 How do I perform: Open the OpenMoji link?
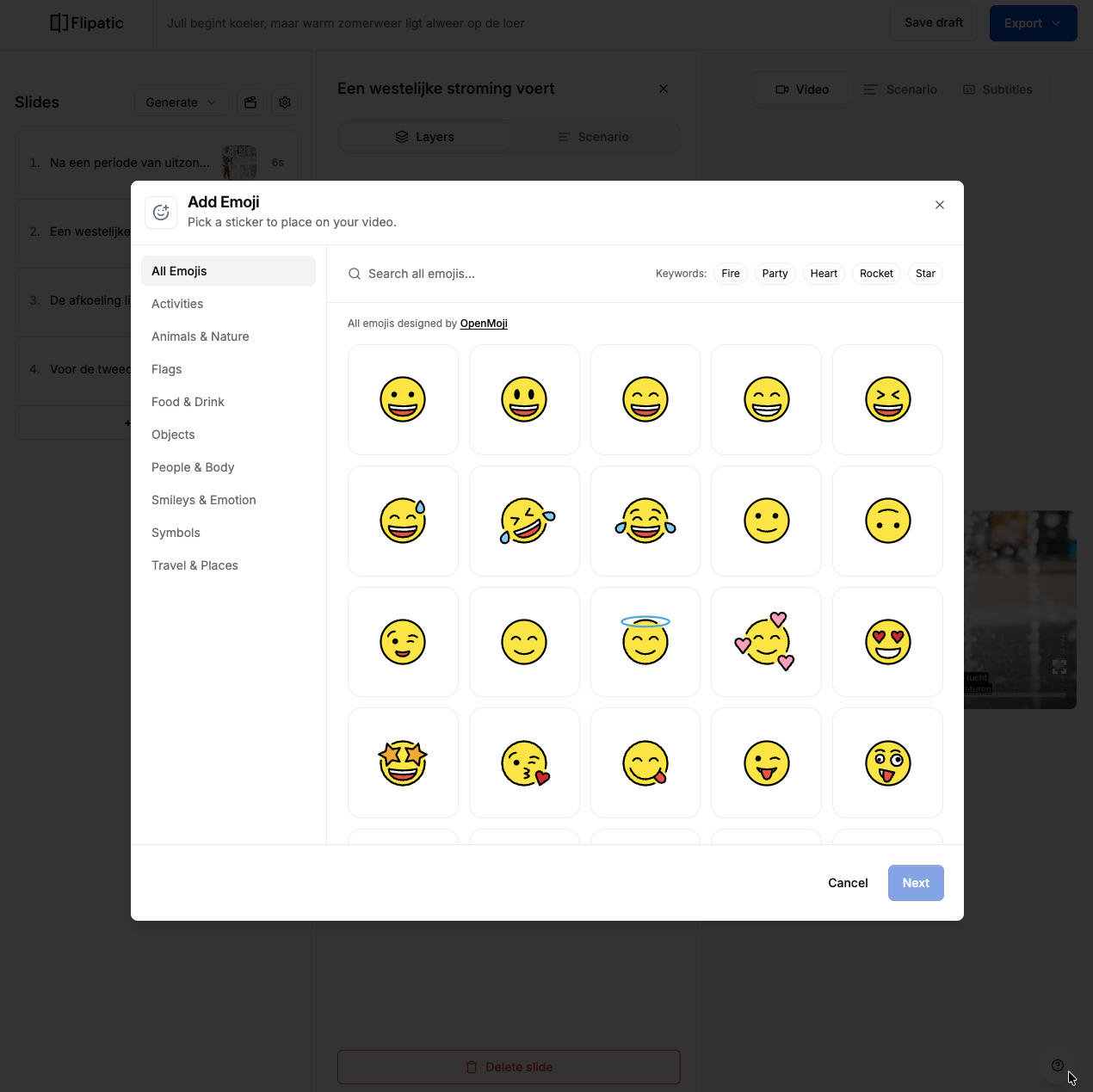tap(484, 324)
